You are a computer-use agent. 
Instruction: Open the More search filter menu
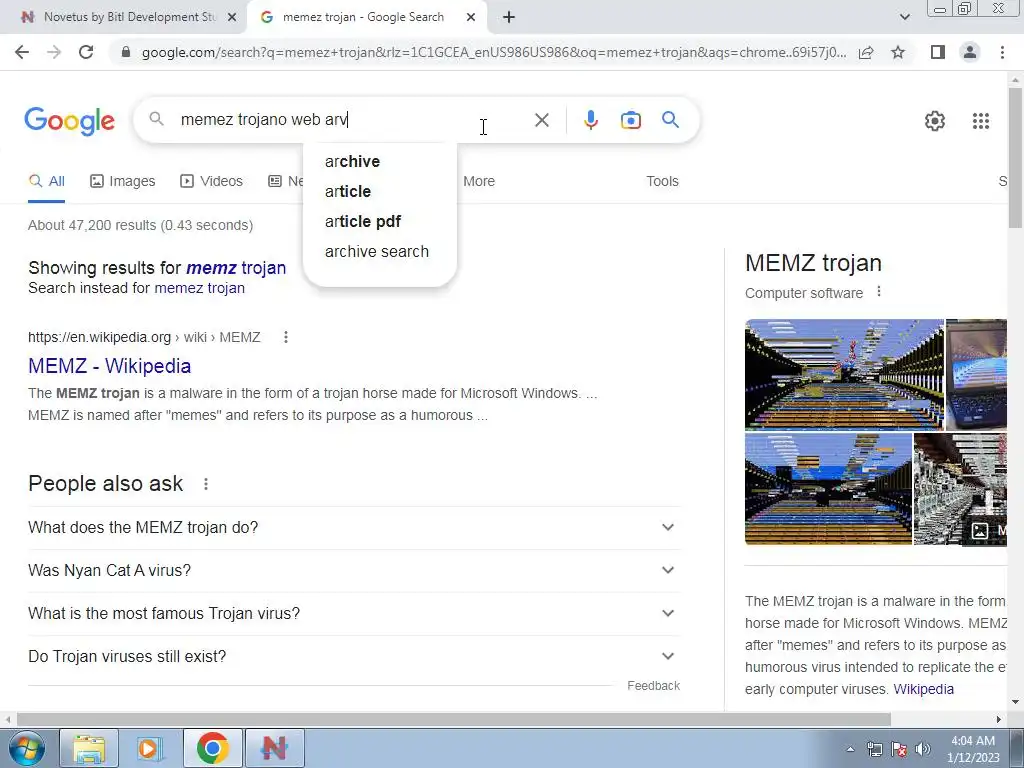(479, 181)
